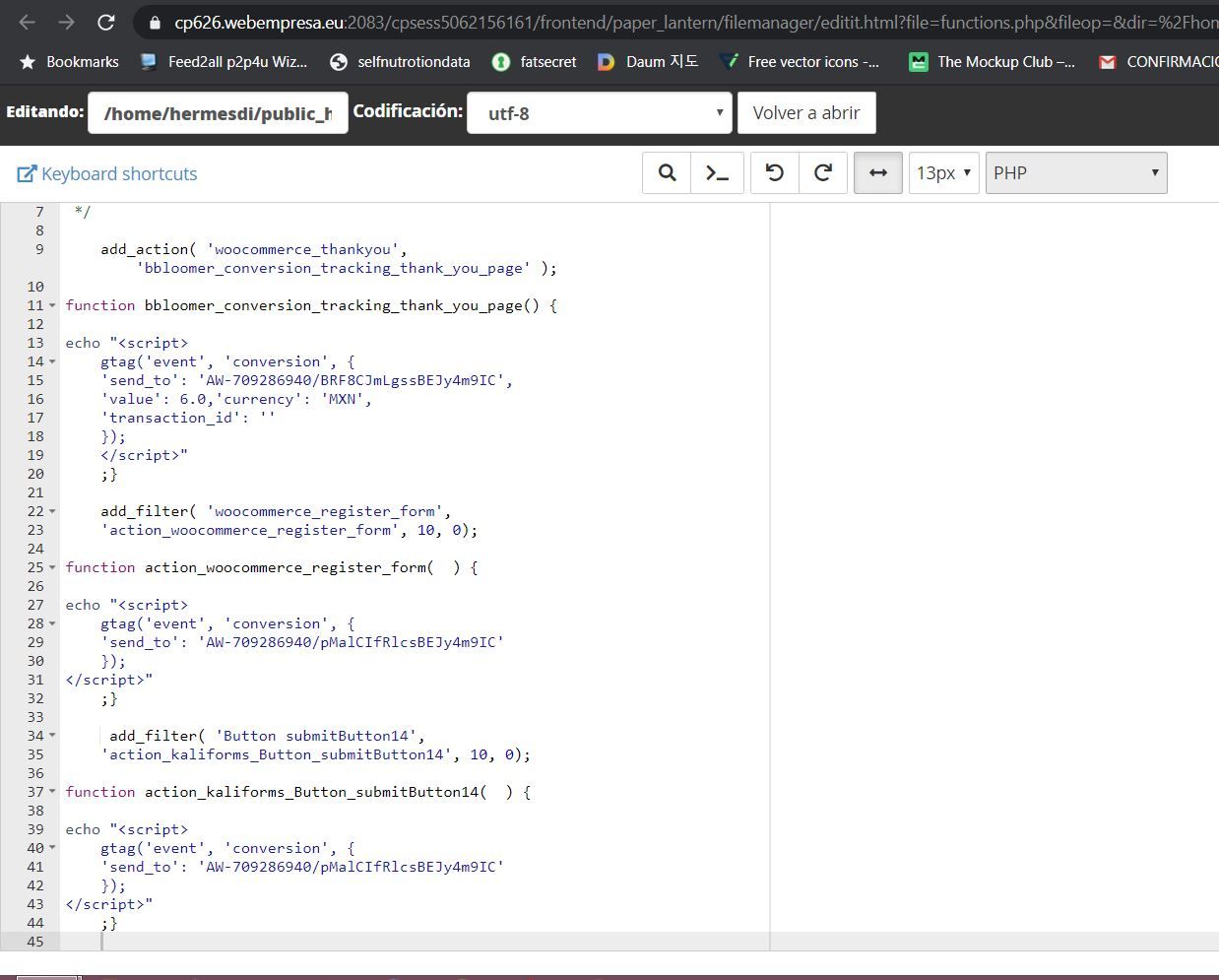Collapse the code fold at line 34
Screen dimensions: 1219x980
point(52,736)
